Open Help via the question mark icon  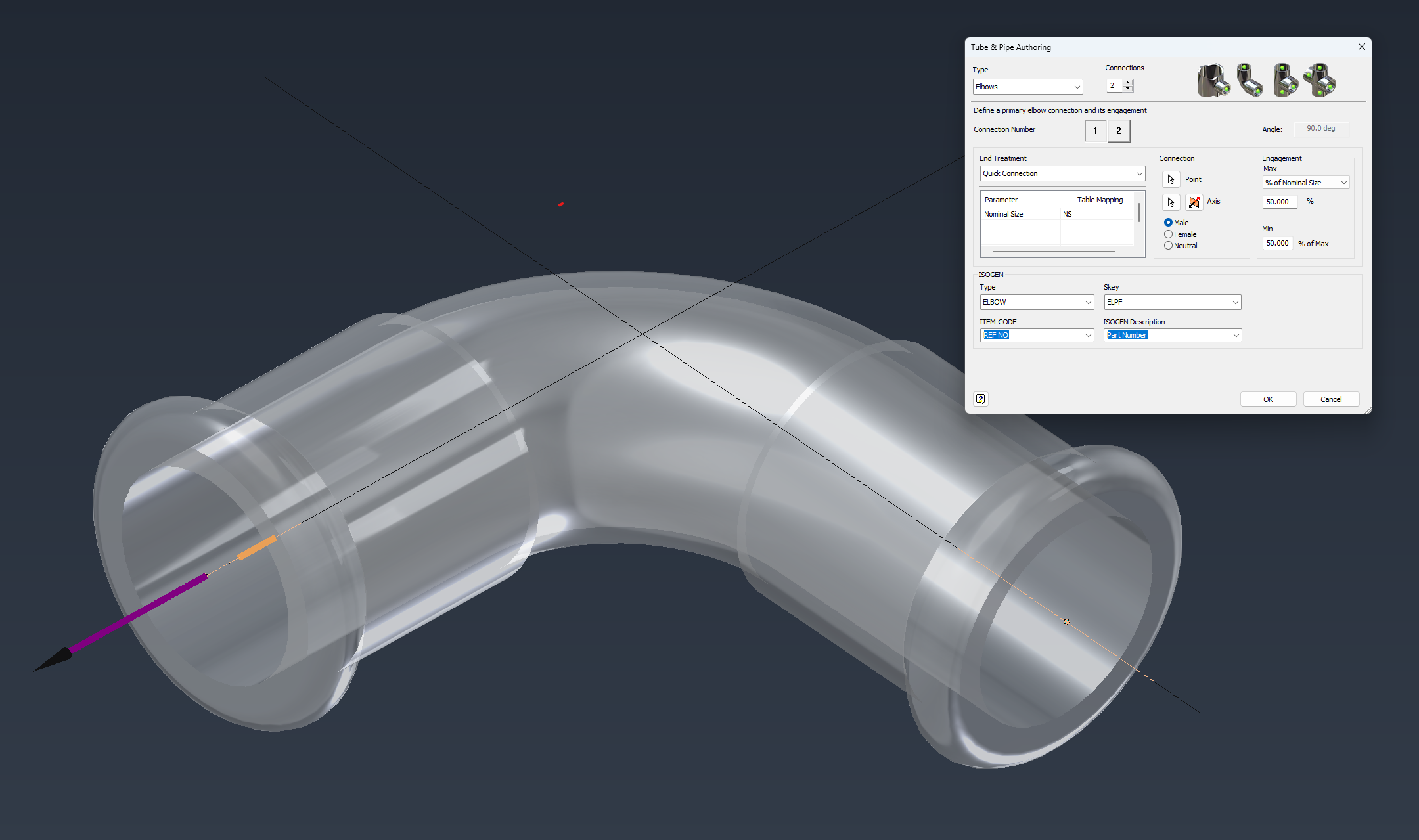point(981,399)
